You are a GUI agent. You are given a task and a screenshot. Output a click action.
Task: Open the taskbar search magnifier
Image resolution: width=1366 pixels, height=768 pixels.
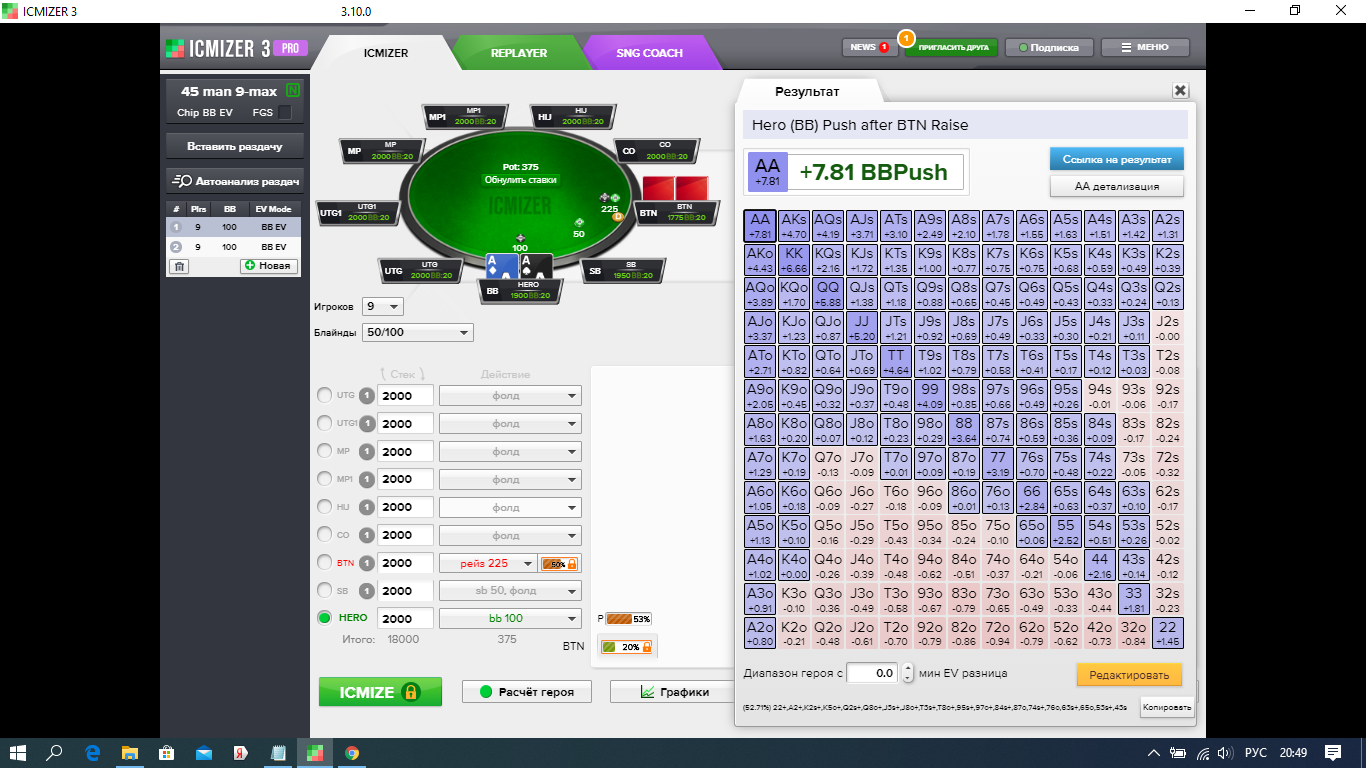pyautogui.click(x=56, y=753)
